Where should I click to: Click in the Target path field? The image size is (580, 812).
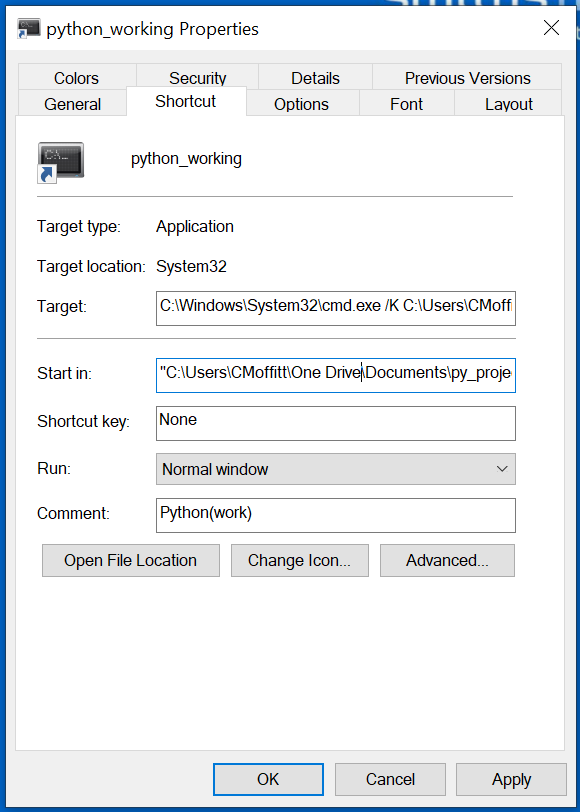(336, 308)
